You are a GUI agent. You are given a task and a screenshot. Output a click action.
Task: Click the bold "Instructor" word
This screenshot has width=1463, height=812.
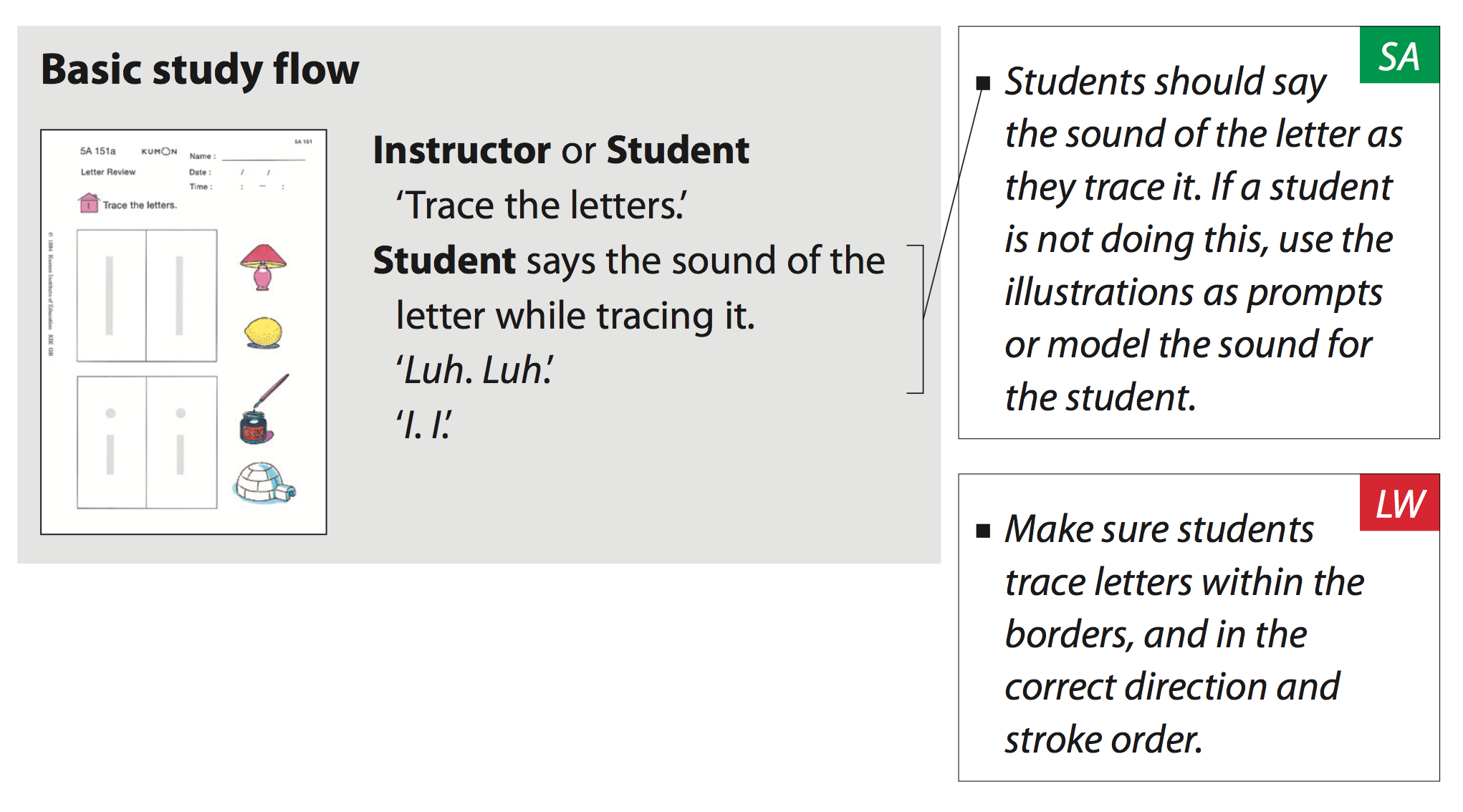(461, 150)
